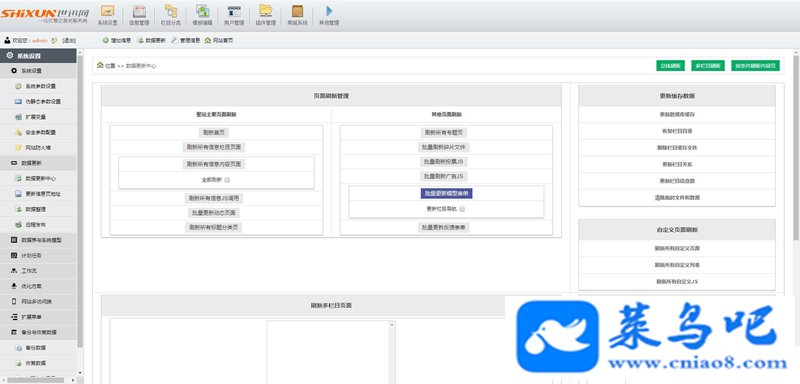Open the 用户管理 toolbar icon

234,11
